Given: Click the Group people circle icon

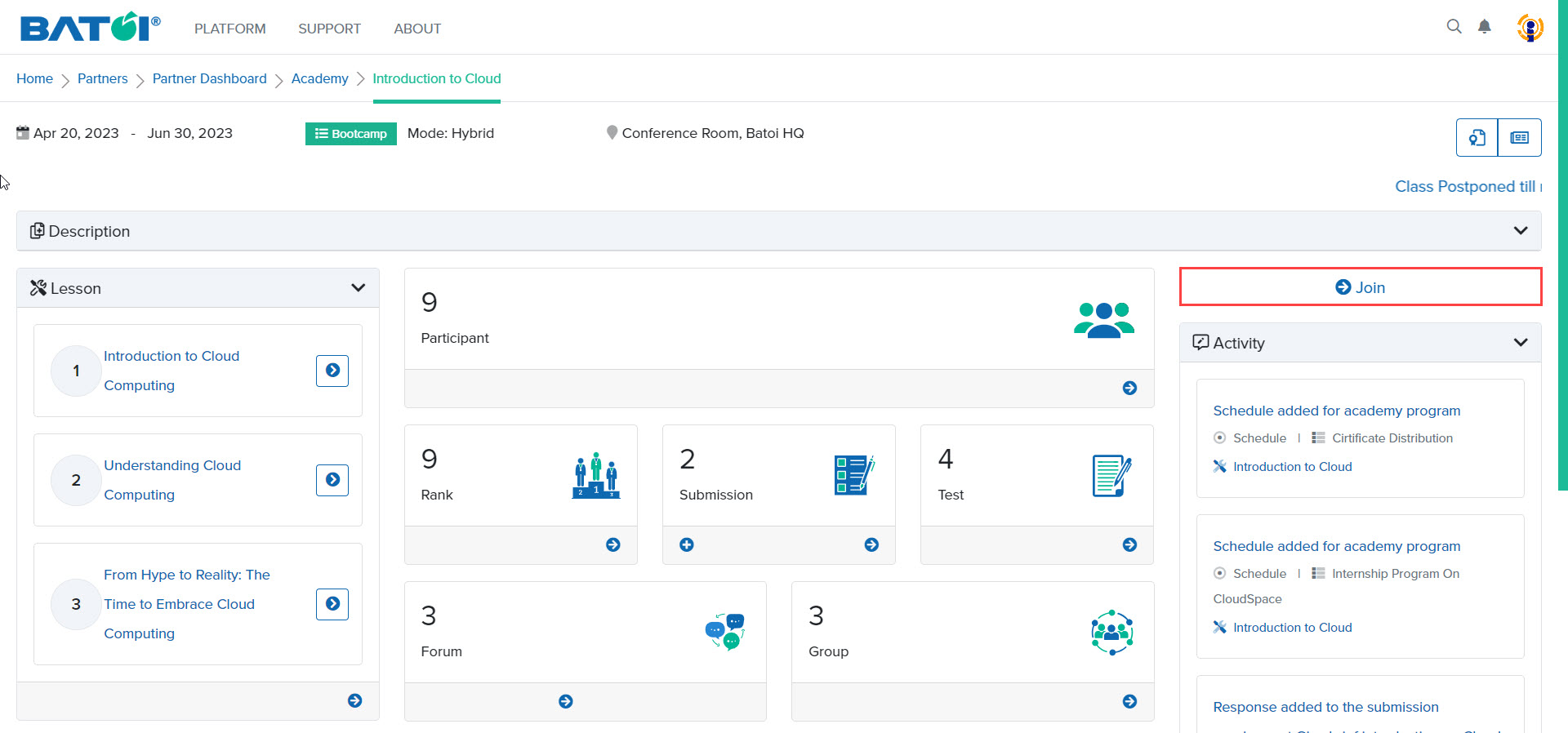Looking at the screenshot, I should tap(1112, 633).
